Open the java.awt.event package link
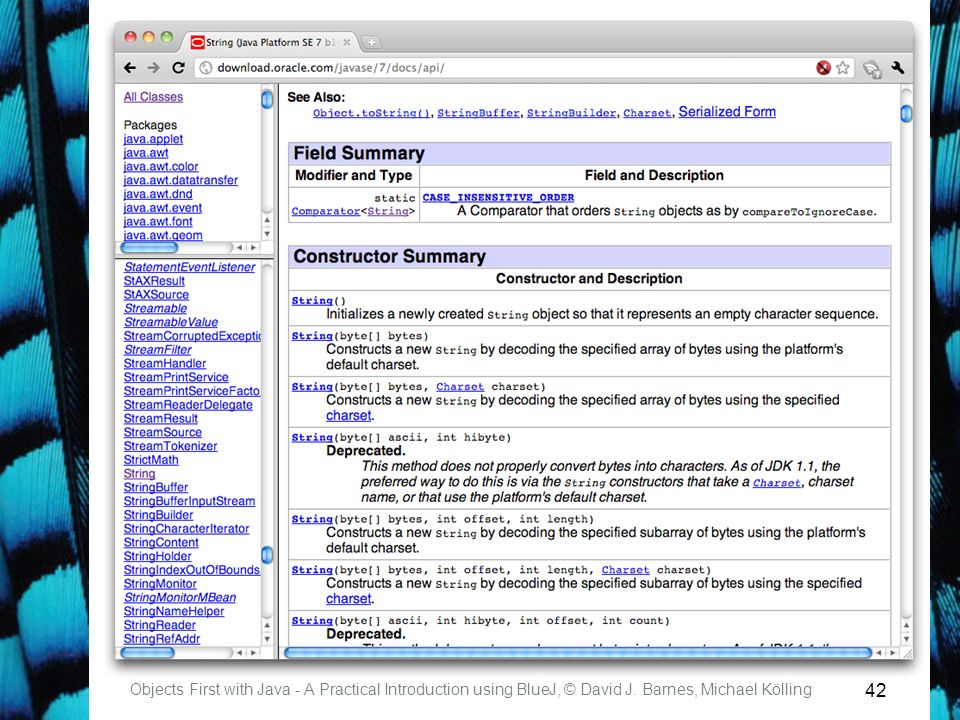Screen dimensions: 960x720 click(163, 208)
